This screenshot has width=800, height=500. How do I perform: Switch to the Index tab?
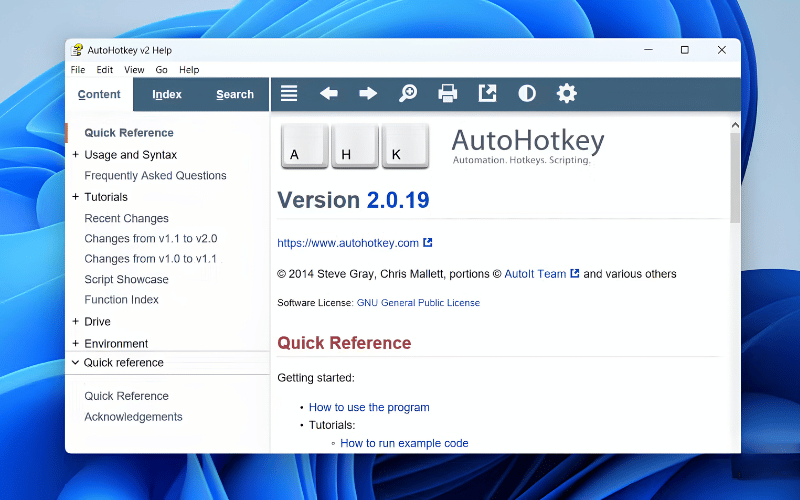click(x=167, y=94)
